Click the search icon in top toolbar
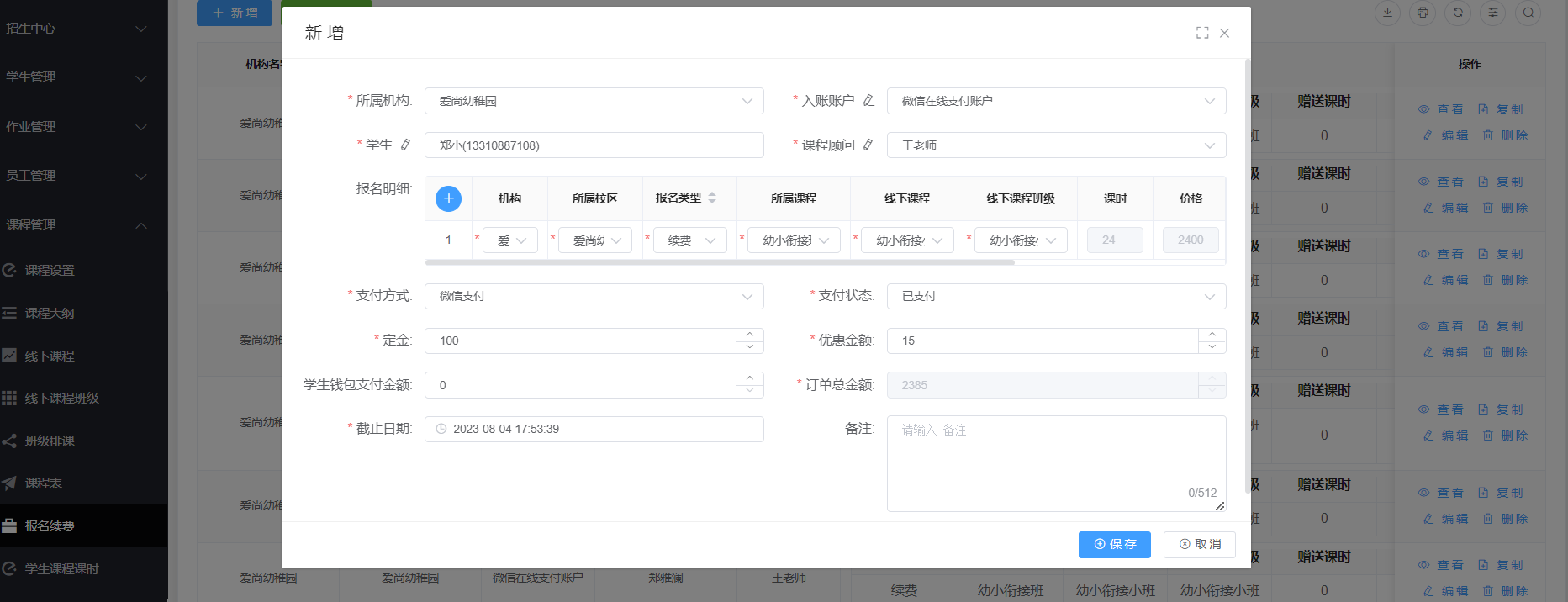Image resolution: width=1568 pixels, height=602 pixels. [1528, 13]
